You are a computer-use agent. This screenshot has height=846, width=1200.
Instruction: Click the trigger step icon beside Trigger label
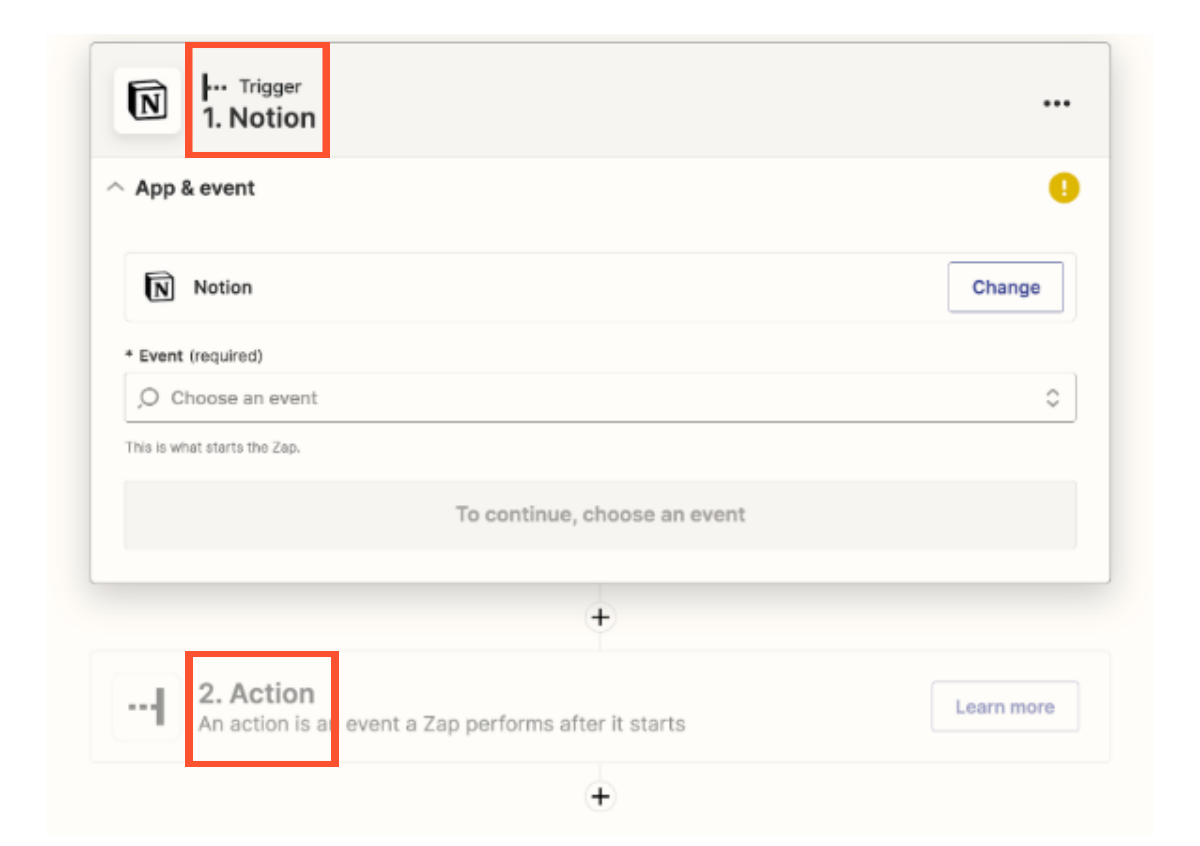pos(215,87)
